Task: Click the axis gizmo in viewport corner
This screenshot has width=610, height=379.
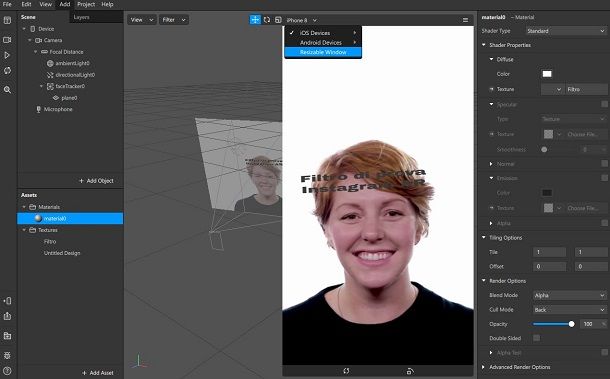Action: pyautogui.click(x=139, y=361)
